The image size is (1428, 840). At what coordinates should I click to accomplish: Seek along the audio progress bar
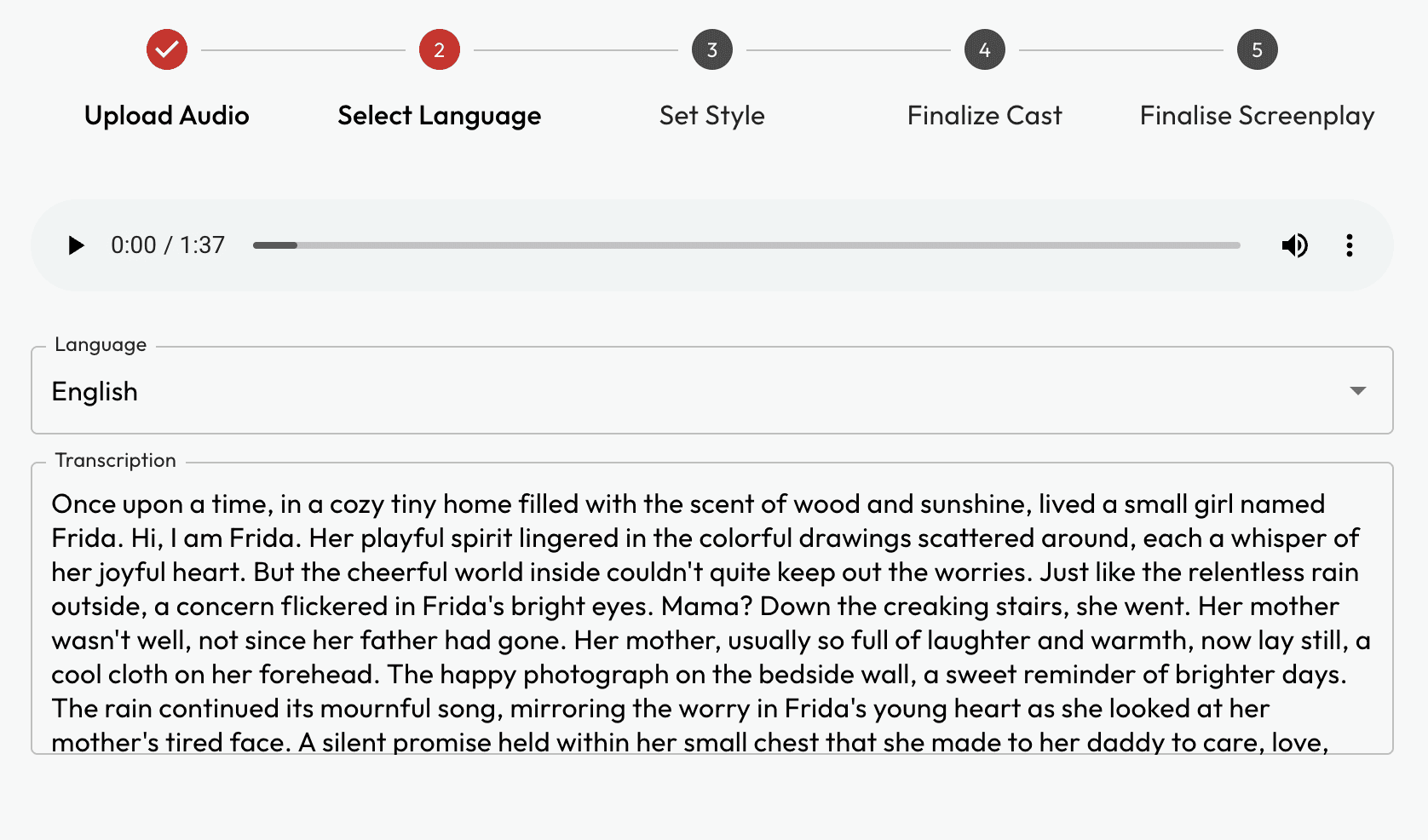746,245
